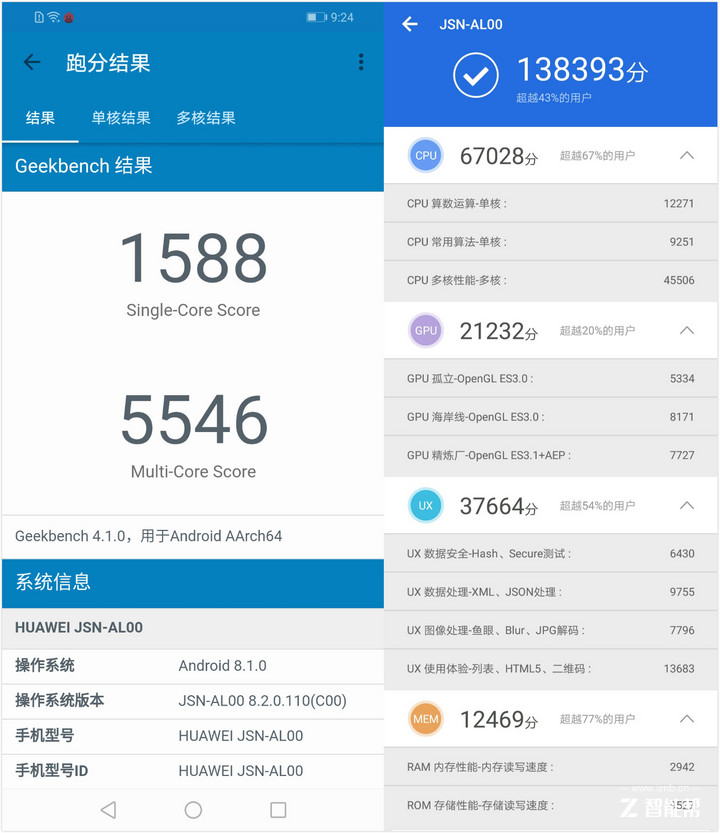Tap the 67028分 CPU score
720x833 pixels.
(499, 156)
